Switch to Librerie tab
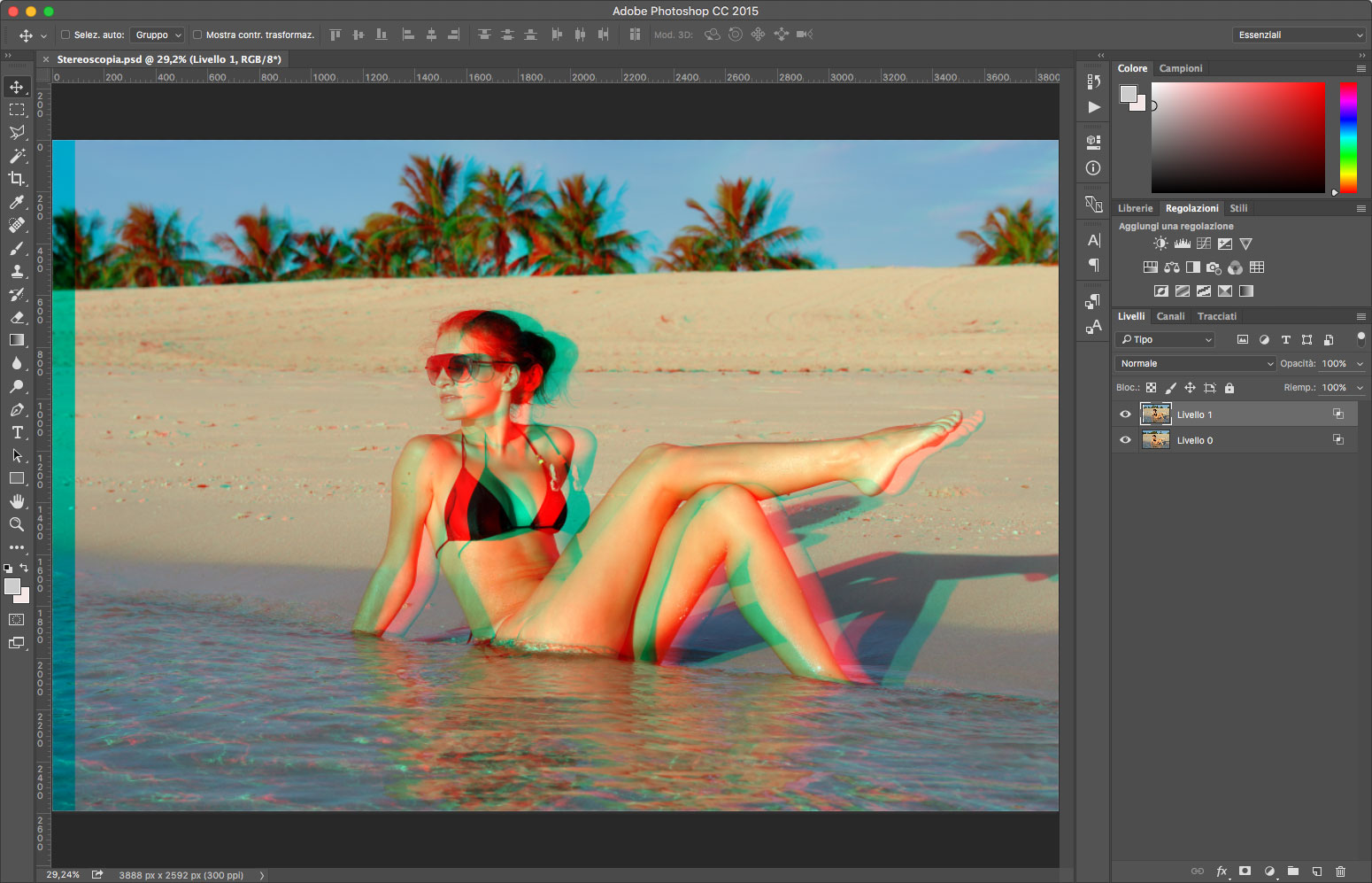Viewport: 1372px width, 883px height. [1135, 208]
